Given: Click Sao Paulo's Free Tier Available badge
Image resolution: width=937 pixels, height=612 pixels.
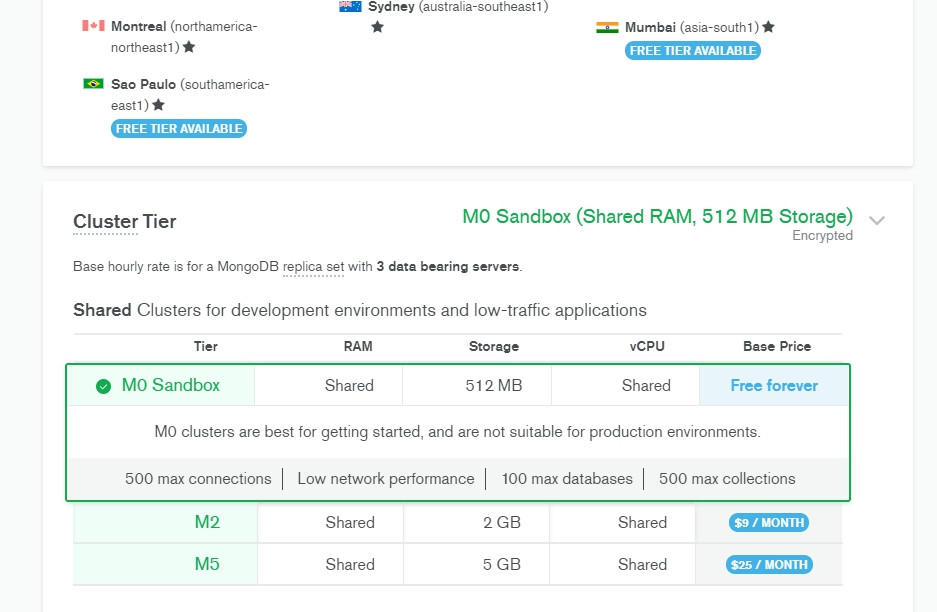Looking at the screenshot, I should pyautogui.click(x=179, y=128).
